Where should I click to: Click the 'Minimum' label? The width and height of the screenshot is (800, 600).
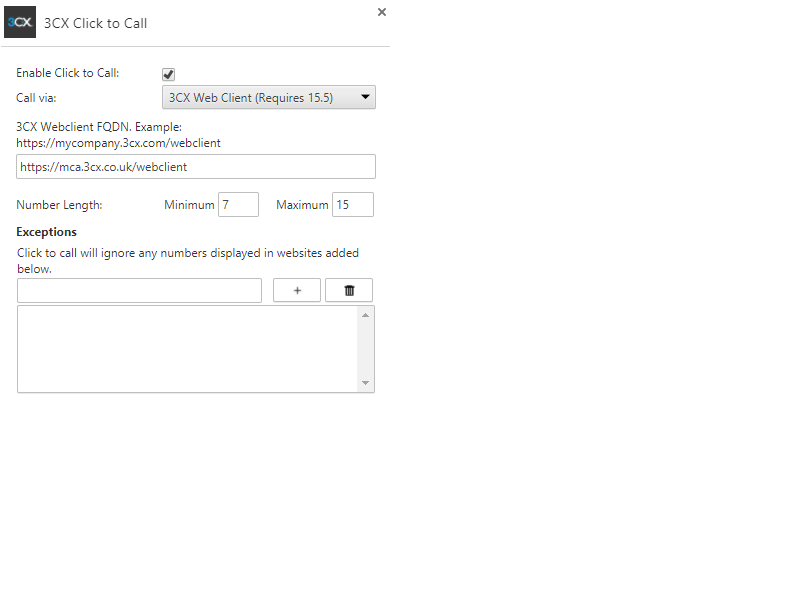coord(189,205)
